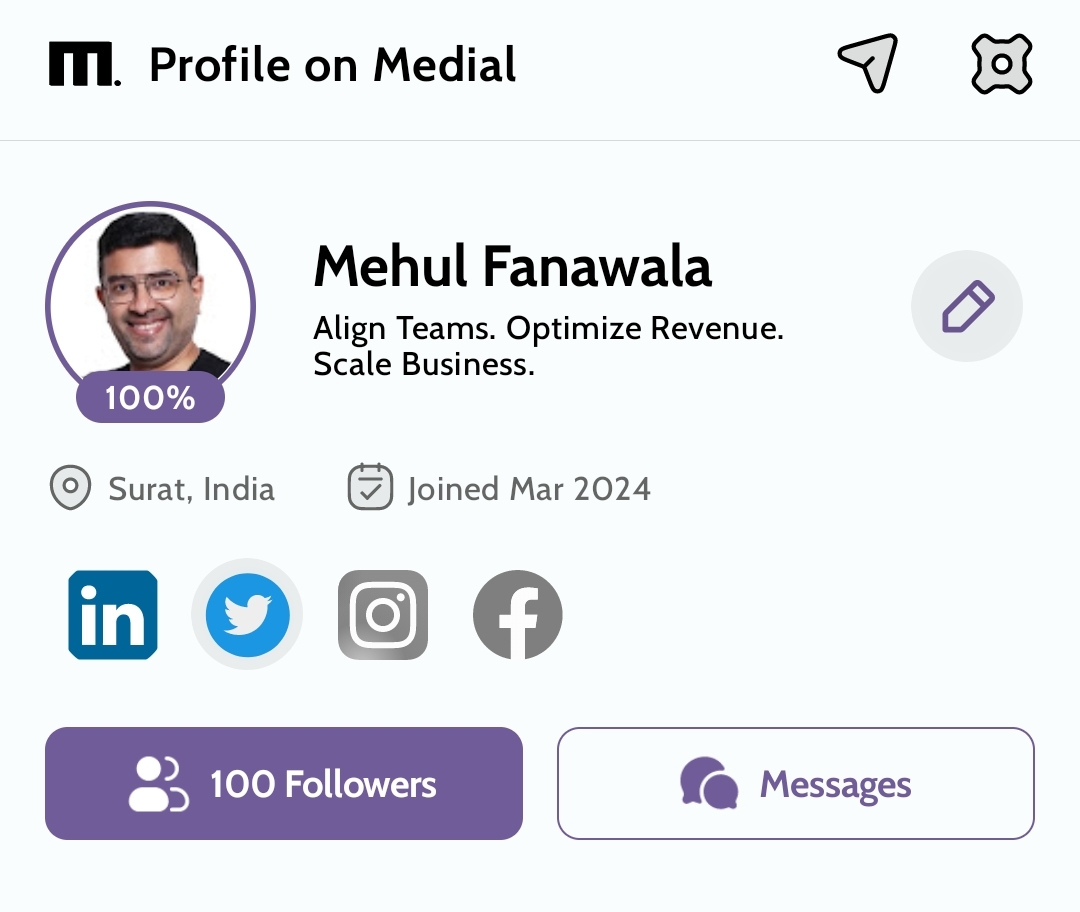View the 100 Followers list

(x=284, y=783)
